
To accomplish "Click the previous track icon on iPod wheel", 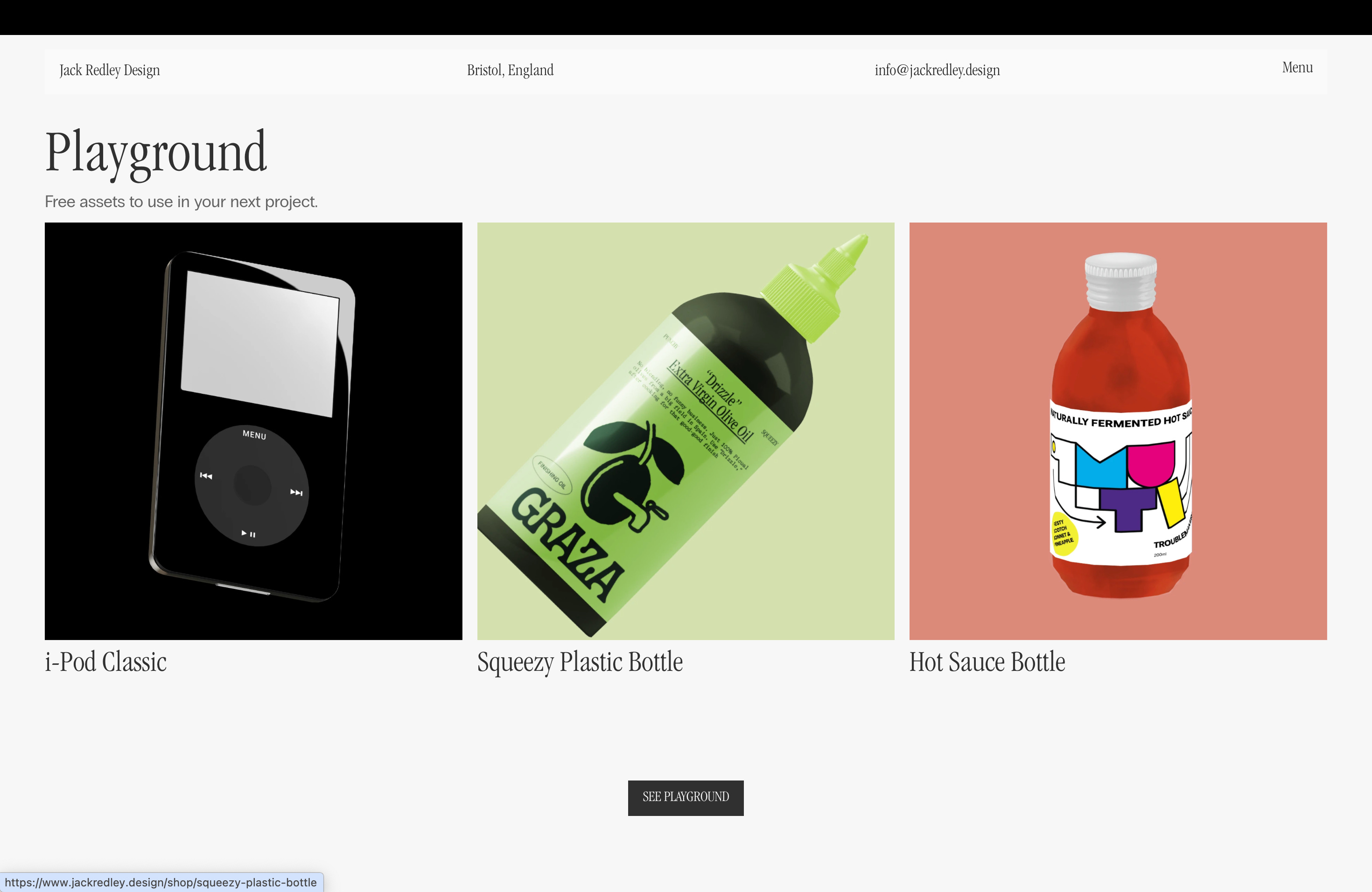I will pos(206,475).
